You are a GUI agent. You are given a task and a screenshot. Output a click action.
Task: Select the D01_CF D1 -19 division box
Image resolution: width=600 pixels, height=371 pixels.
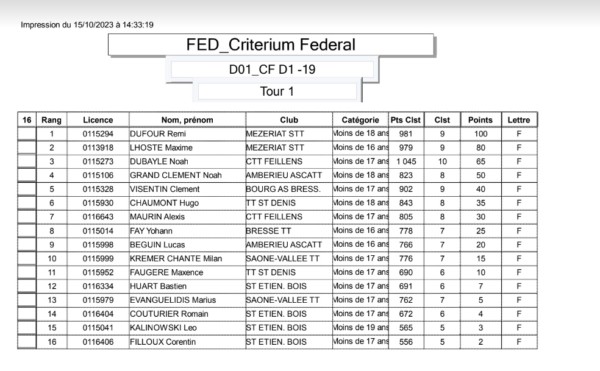tap(272, 70)
